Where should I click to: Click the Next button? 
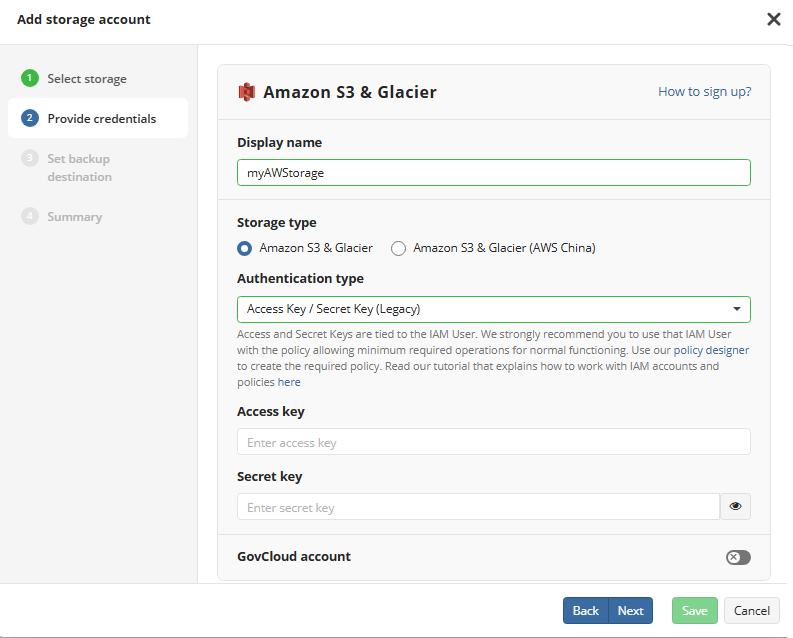(631, 611)
